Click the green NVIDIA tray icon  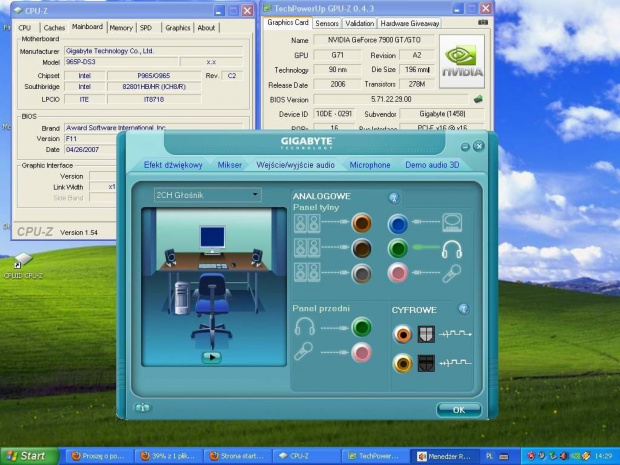click(575, 456)
